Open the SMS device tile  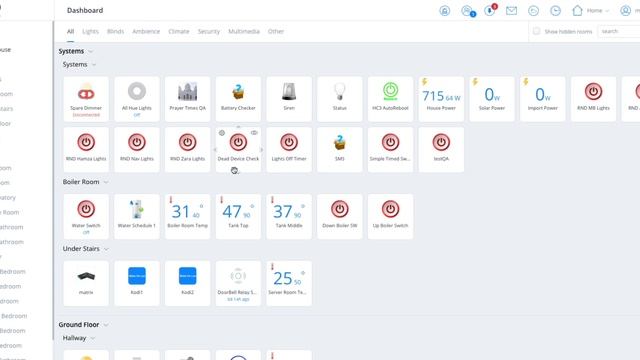pyautogui.click(x=340, y=149)
